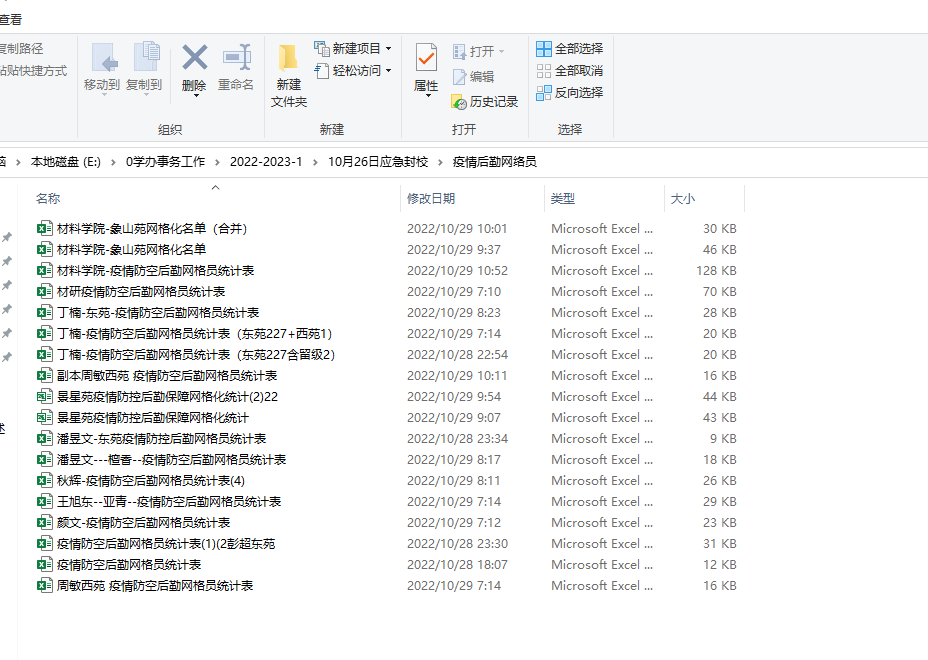Click Select none (全部取消) option
This screenshot has width=928, height=660.
569,71
